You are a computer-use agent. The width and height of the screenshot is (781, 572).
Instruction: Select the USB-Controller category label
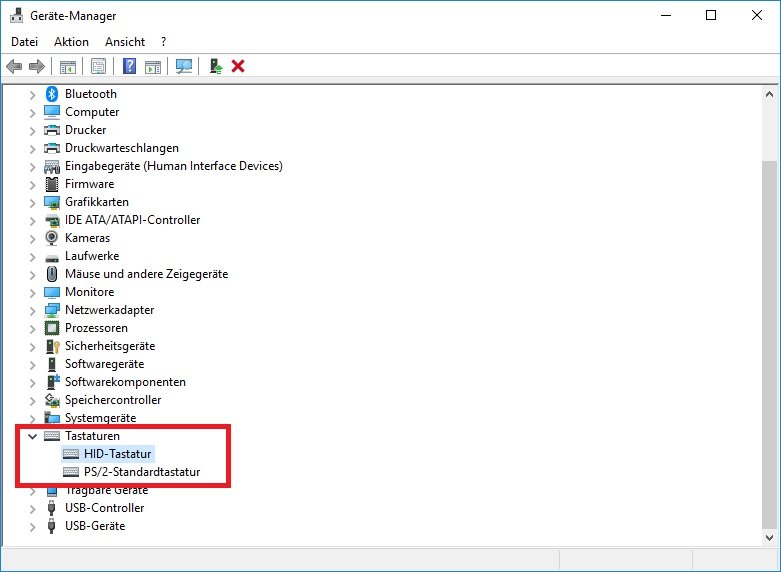point(105,508)
